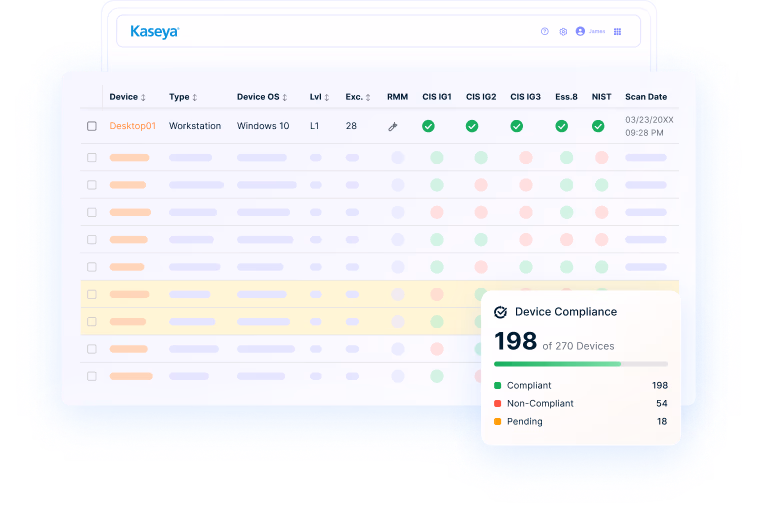This screenshot has width=758, height=520.
Task: Click the CIS IG2 column header
Action: (481, 97)
